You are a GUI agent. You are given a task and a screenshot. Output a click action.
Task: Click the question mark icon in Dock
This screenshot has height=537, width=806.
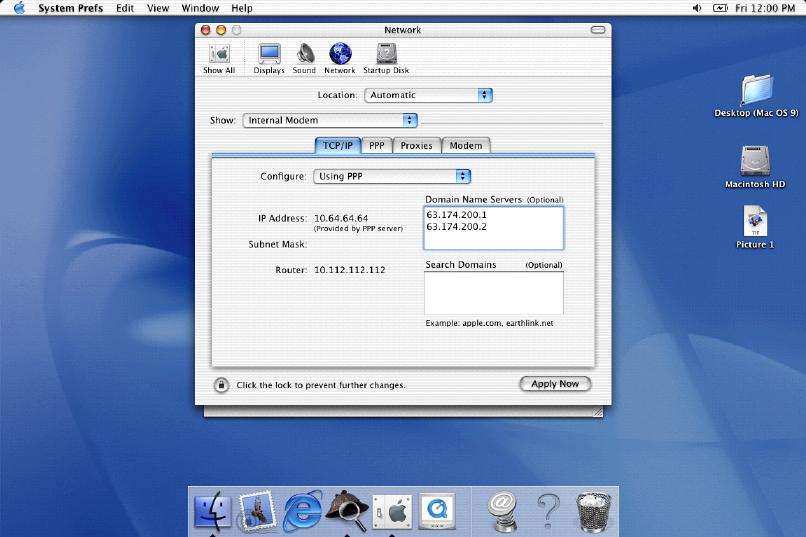click(548, 511)
